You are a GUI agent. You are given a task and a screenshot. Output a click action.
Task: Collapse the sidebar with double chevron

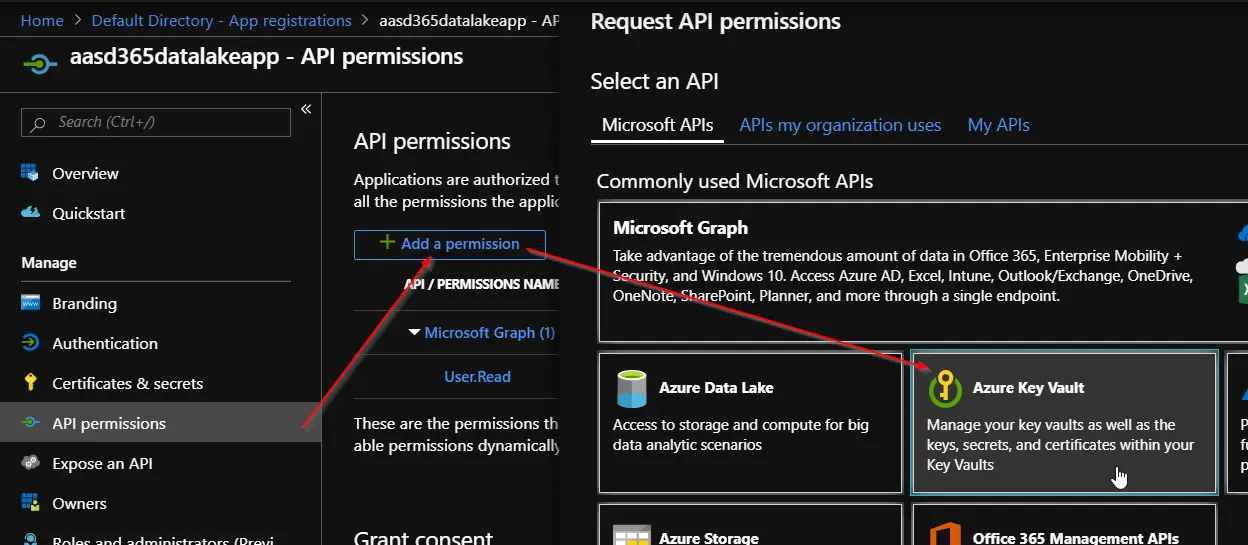pyautogui.click(x=306, y=108)
